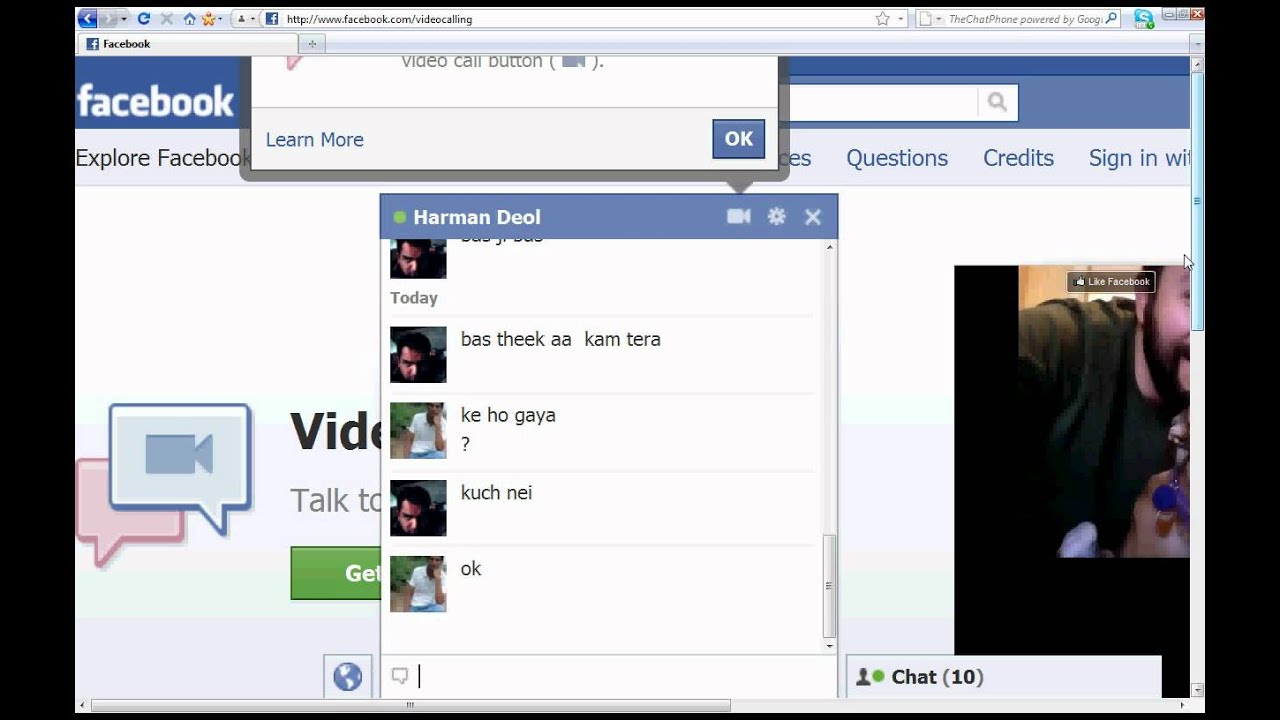
Task: Click the Facebook search magnifier button
Action: point(997,102)
